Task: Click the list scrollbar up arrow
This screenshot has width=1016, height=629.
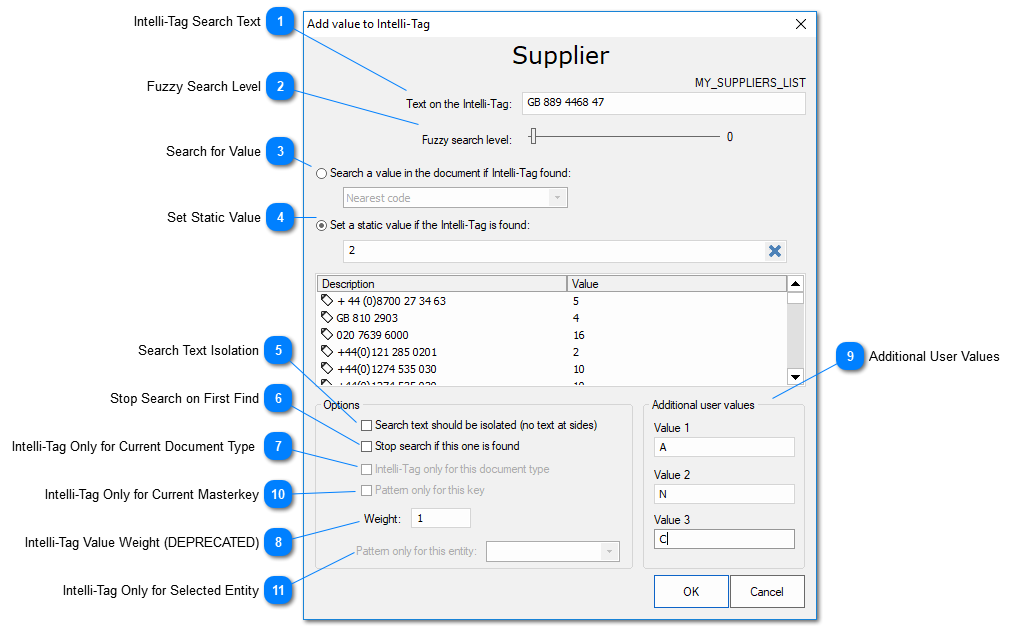Action: (795, 284)
